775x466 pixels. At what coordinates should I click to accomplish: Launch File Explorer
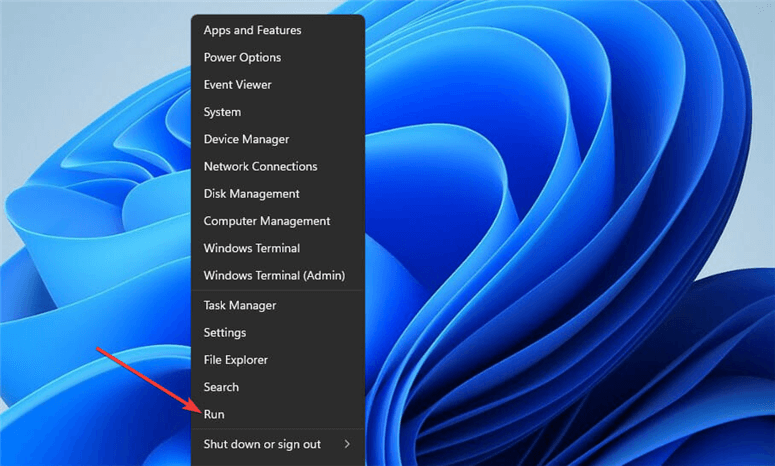coord(278,360)
